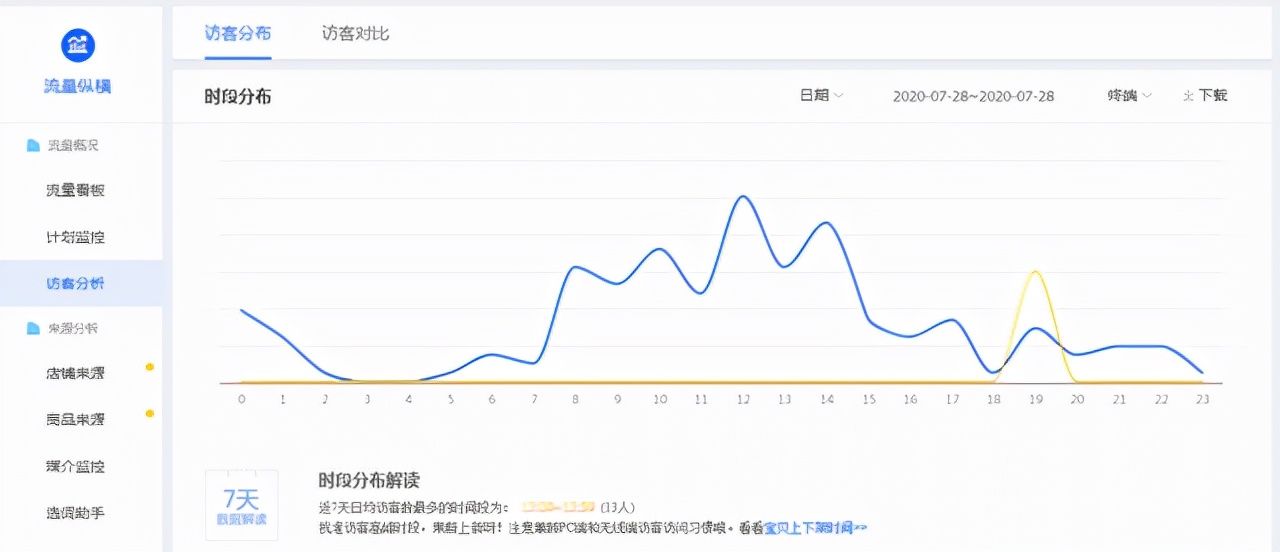Click the folder icon beside 流量概况
The width and height of the screenshot is (1280, 552).
(x=33, y=146)
